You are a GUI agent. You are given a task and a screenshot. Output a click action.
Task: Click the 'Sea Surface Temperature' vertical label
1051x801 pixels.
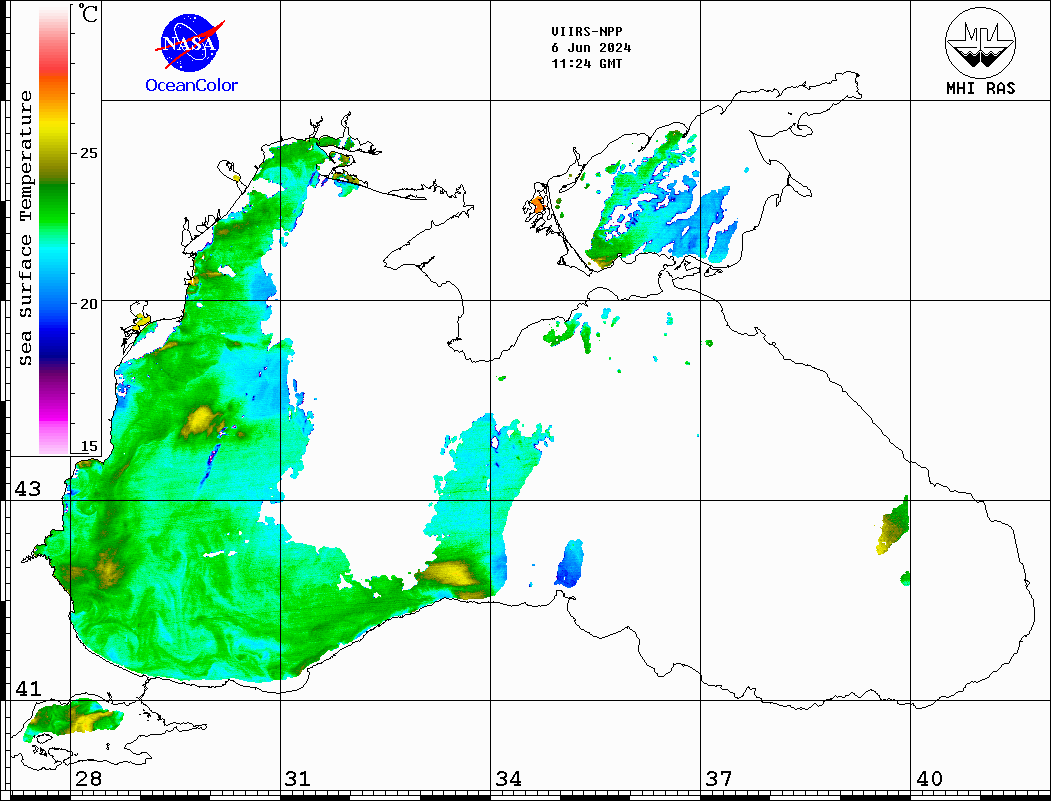(x=25, y=229)
